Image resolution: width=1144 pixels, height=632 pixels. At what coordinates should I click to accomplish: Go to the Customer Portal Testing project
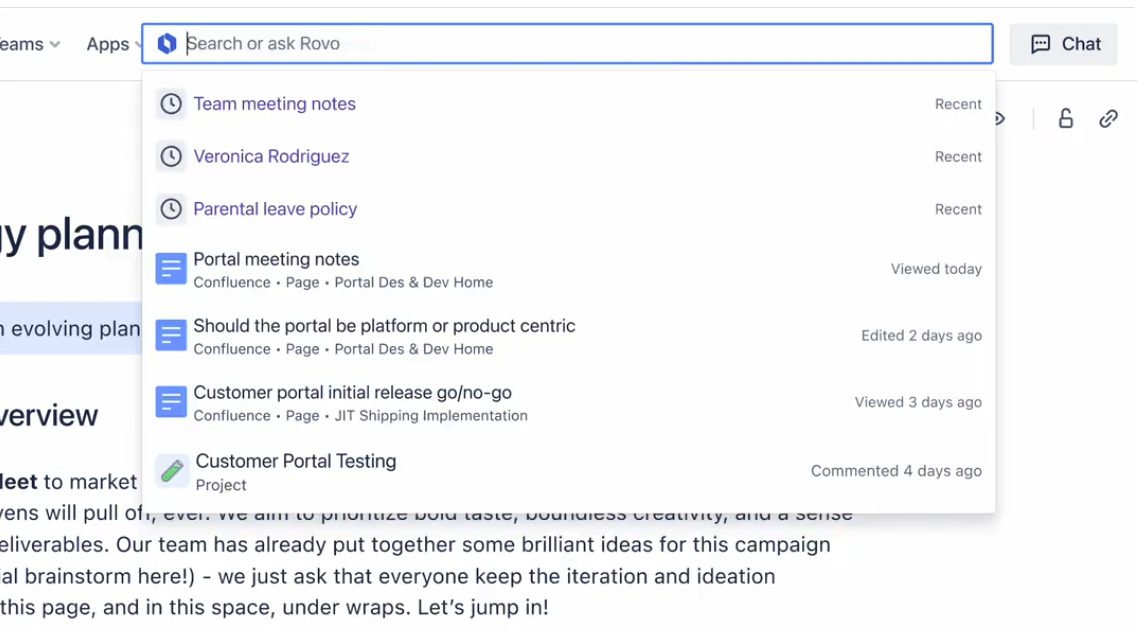pyautogui.click(x=296, y=461)
